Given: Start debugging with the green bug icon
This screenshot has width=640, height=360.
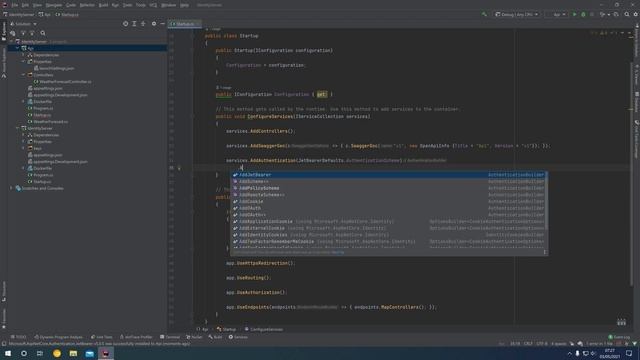Looking at the screenshot, I should tap(583, 14).
